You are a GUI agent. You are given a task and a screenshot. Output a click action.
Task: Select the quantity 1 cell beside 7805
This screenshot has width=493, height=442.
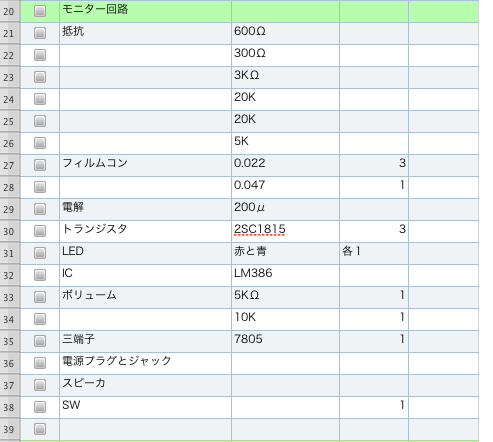[x=374, y=341]
